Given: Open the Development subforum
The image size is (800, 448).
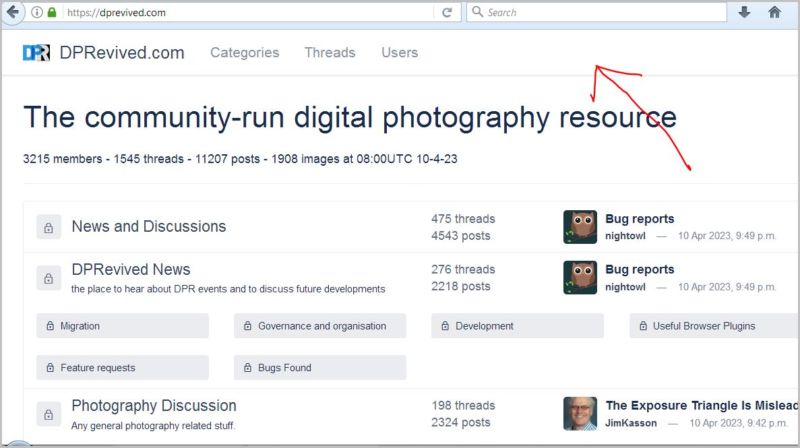Looking at the screenshot, I should click(517, 326).
